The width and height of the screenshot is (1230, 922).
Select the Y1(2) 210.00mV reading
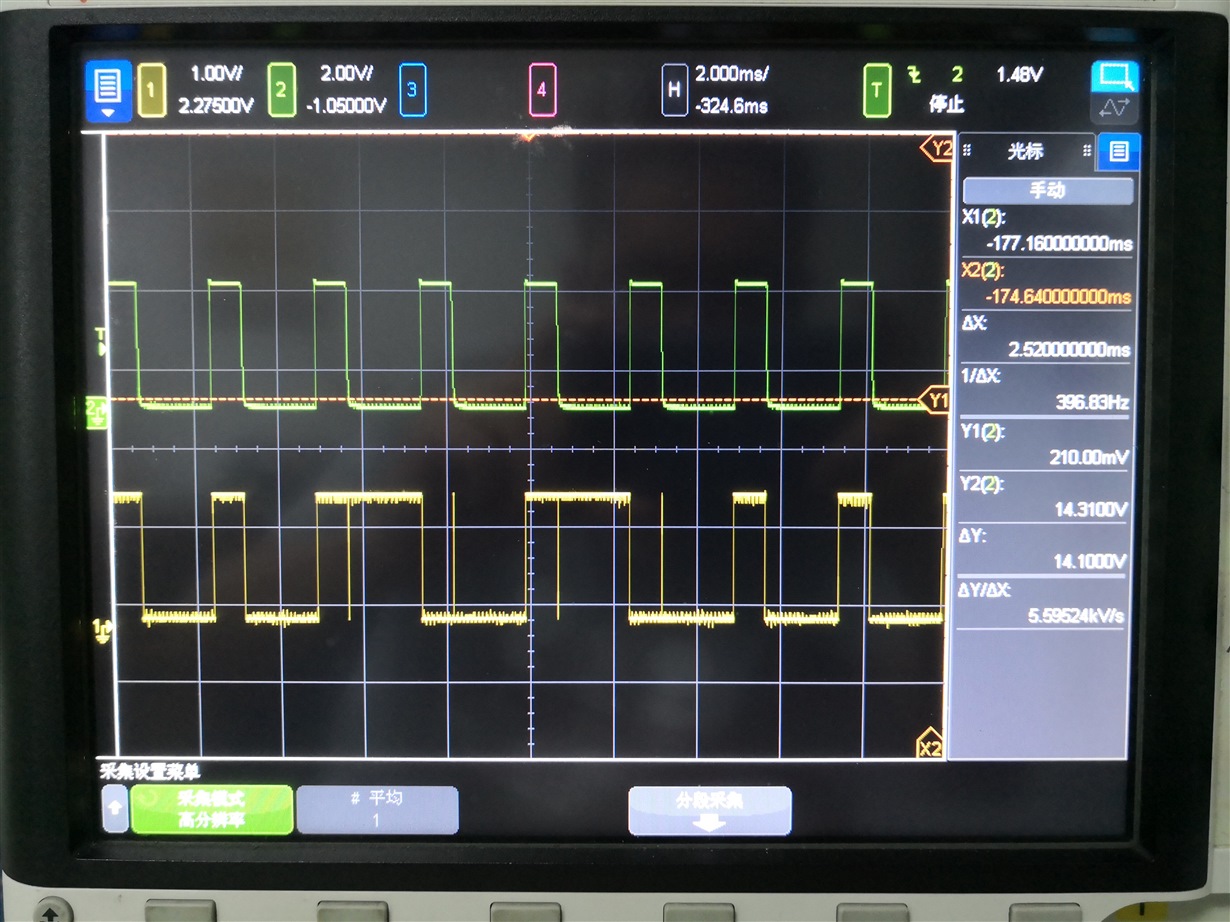click(x=1046, y=445)
